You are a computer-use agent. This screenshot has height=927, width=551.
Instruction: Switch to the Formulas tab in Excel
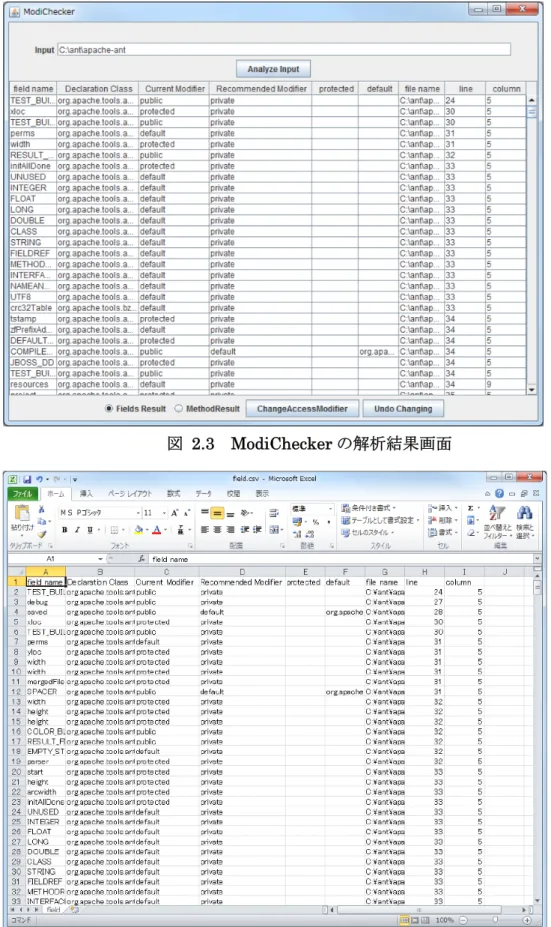point(173,494)
